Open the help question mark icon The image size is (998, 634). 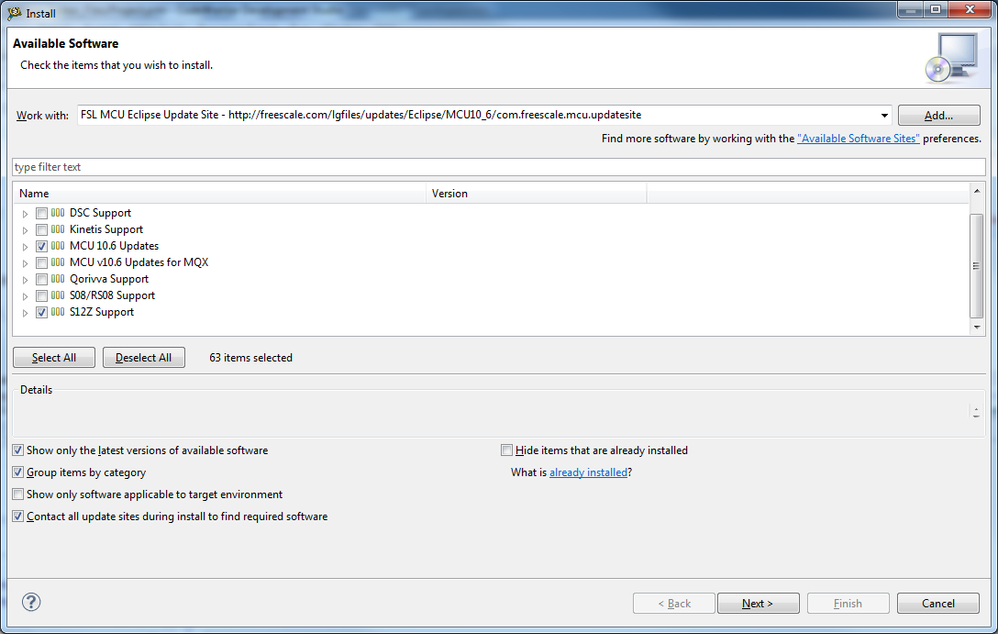[31, 602]
